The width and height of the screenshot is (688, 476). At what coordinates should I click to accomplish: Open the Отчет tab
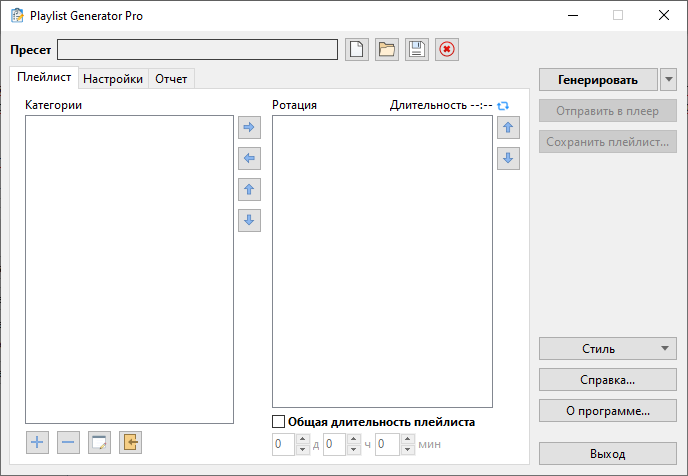[x=171, y=79]
